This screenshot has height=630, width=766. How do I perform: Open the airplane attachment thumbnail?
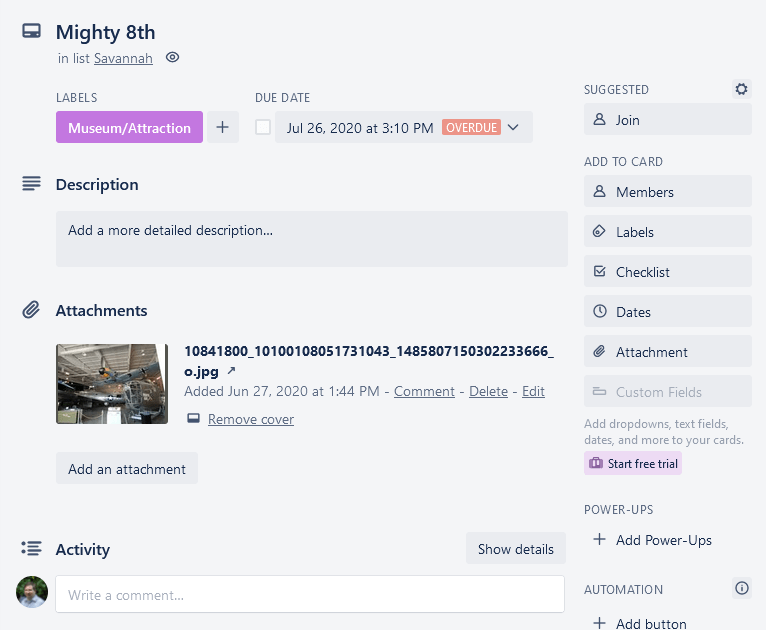[x=112, y=384]
